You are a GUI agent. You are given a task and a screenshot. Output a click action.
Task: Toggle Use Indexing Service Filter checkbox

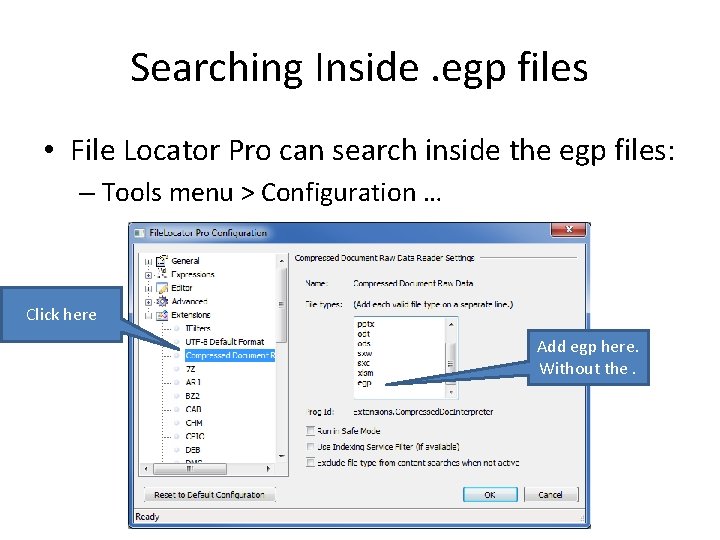(310, 447)
